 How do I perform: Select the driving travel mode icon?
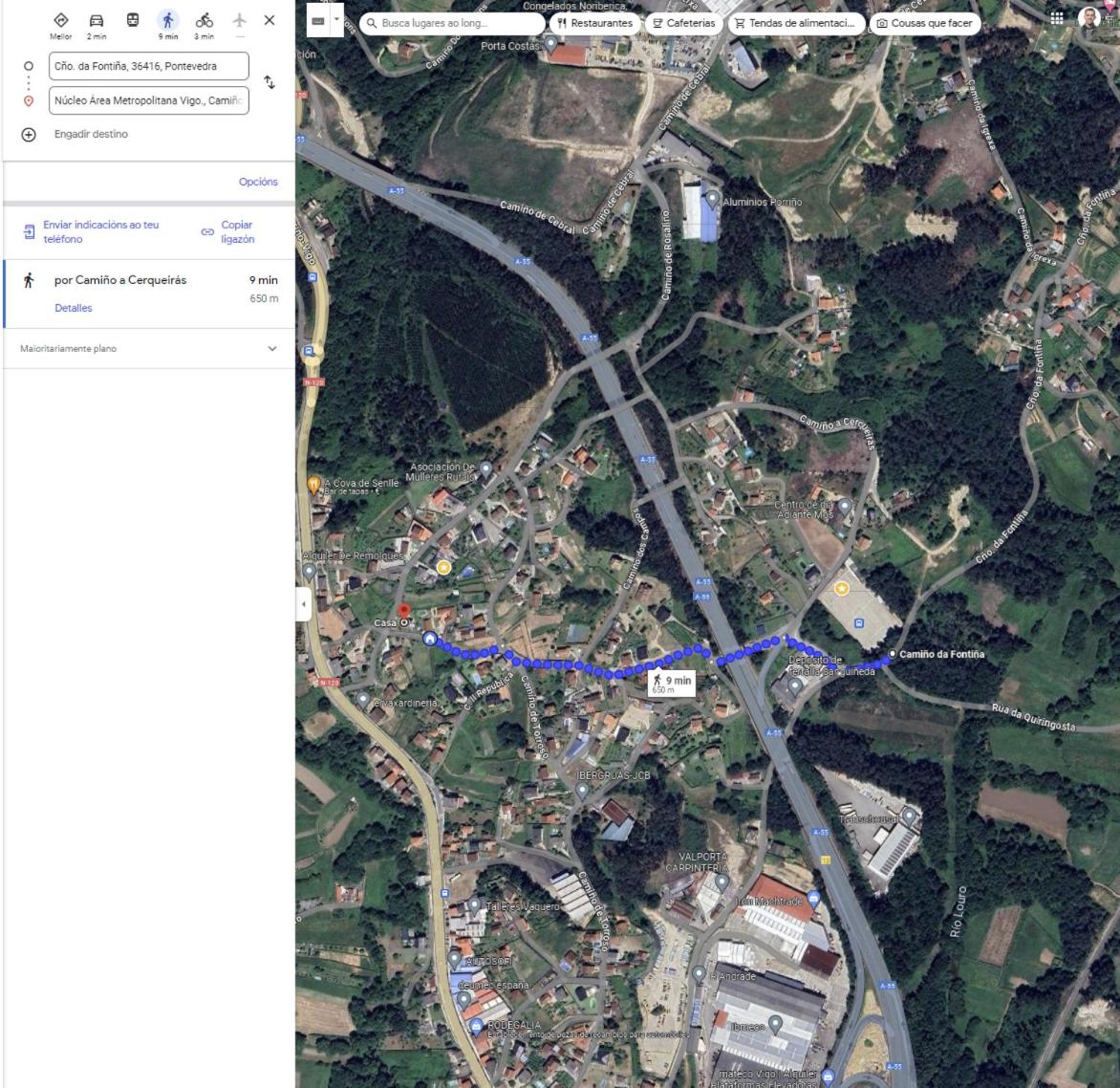[x=97, y=20]
